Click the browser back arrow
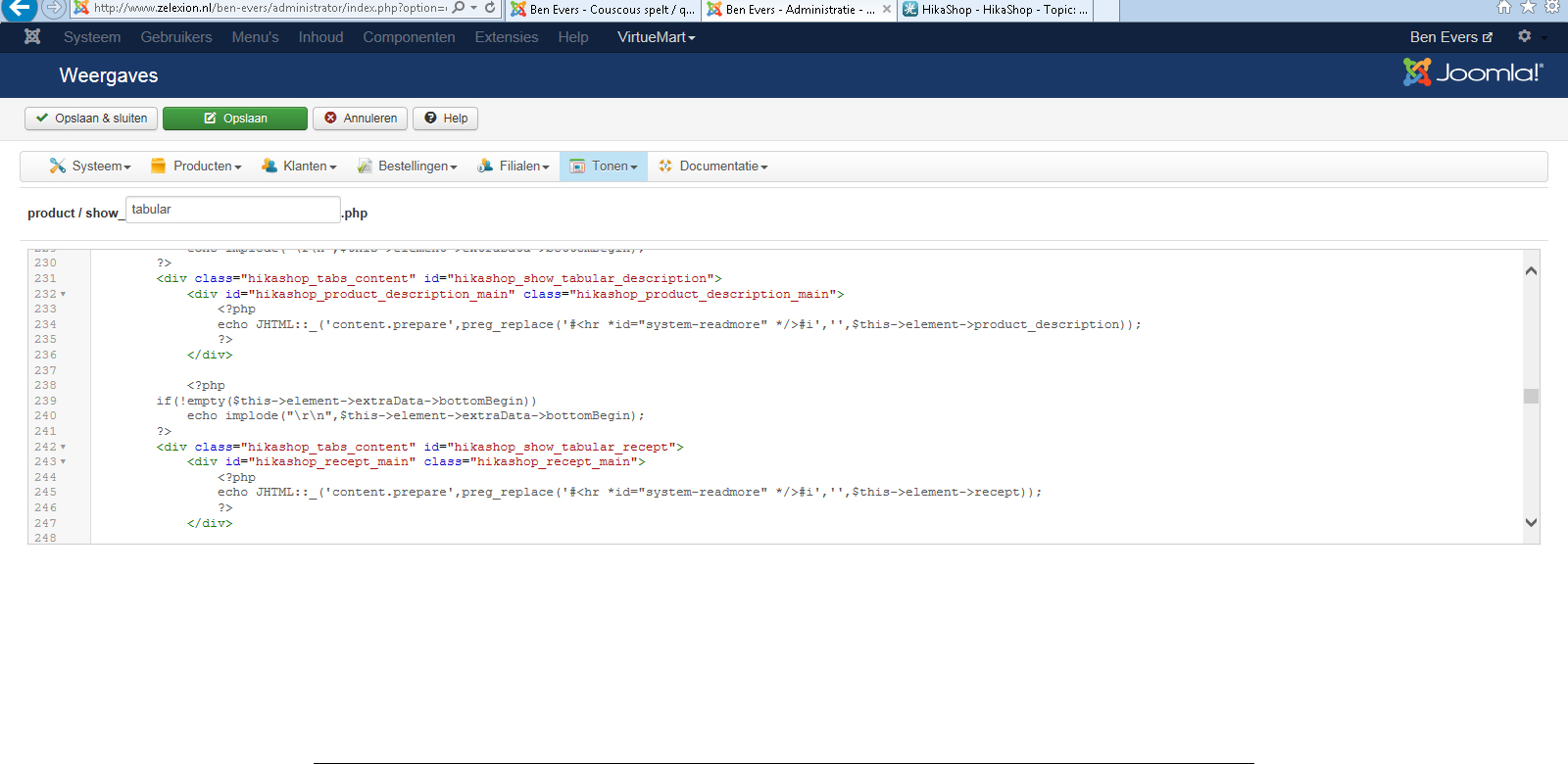The height and width of the screenshot is (764, 1568). coord(20,9)
